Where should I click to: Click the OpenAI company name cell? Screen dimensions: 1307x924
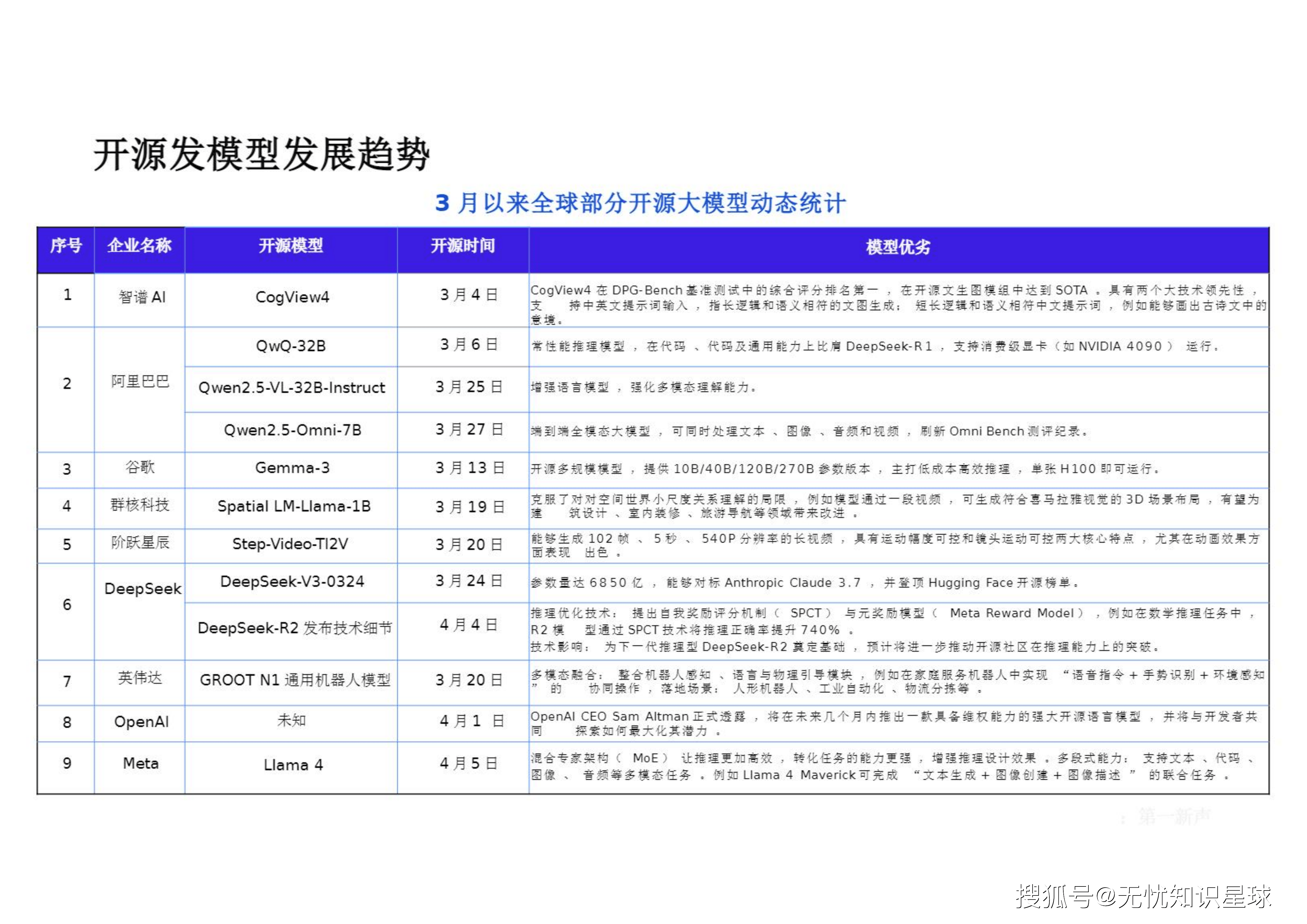(141, 722)
